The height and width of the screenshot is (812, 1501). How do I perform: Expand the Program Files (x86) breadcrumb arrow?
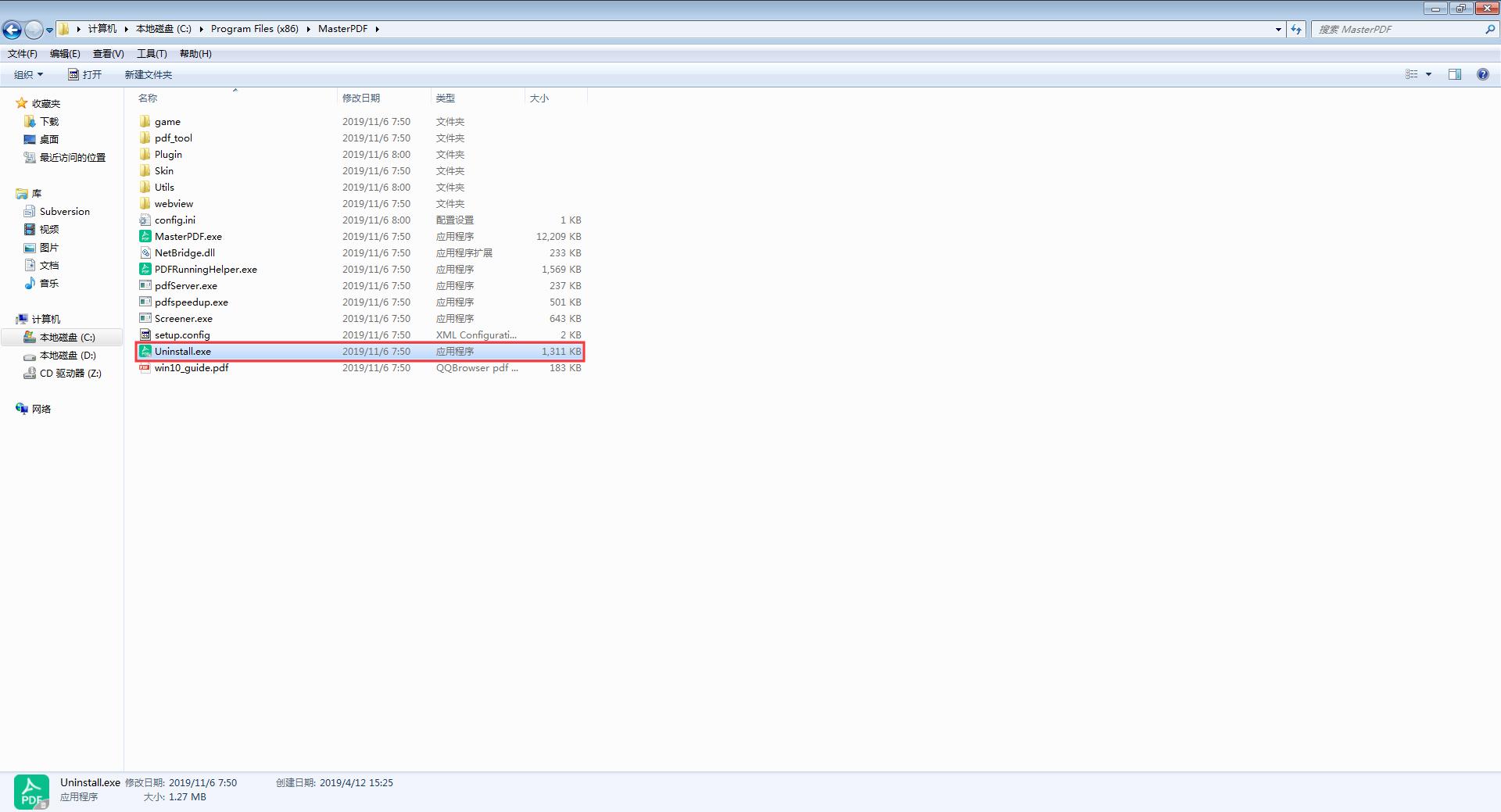[309, 29]
